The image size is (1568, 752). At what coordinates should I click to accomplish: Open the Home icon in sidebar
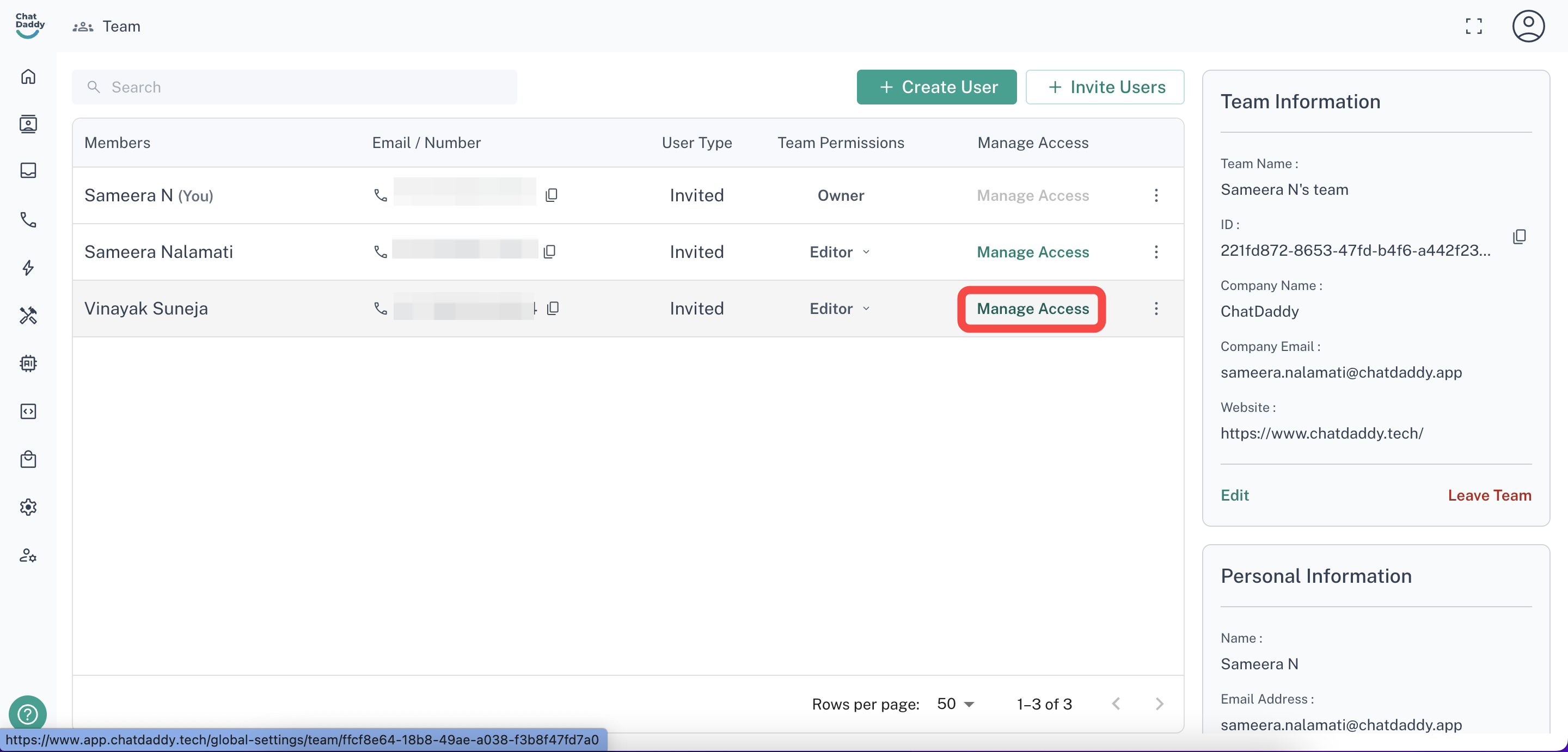(x=28, y=77)
